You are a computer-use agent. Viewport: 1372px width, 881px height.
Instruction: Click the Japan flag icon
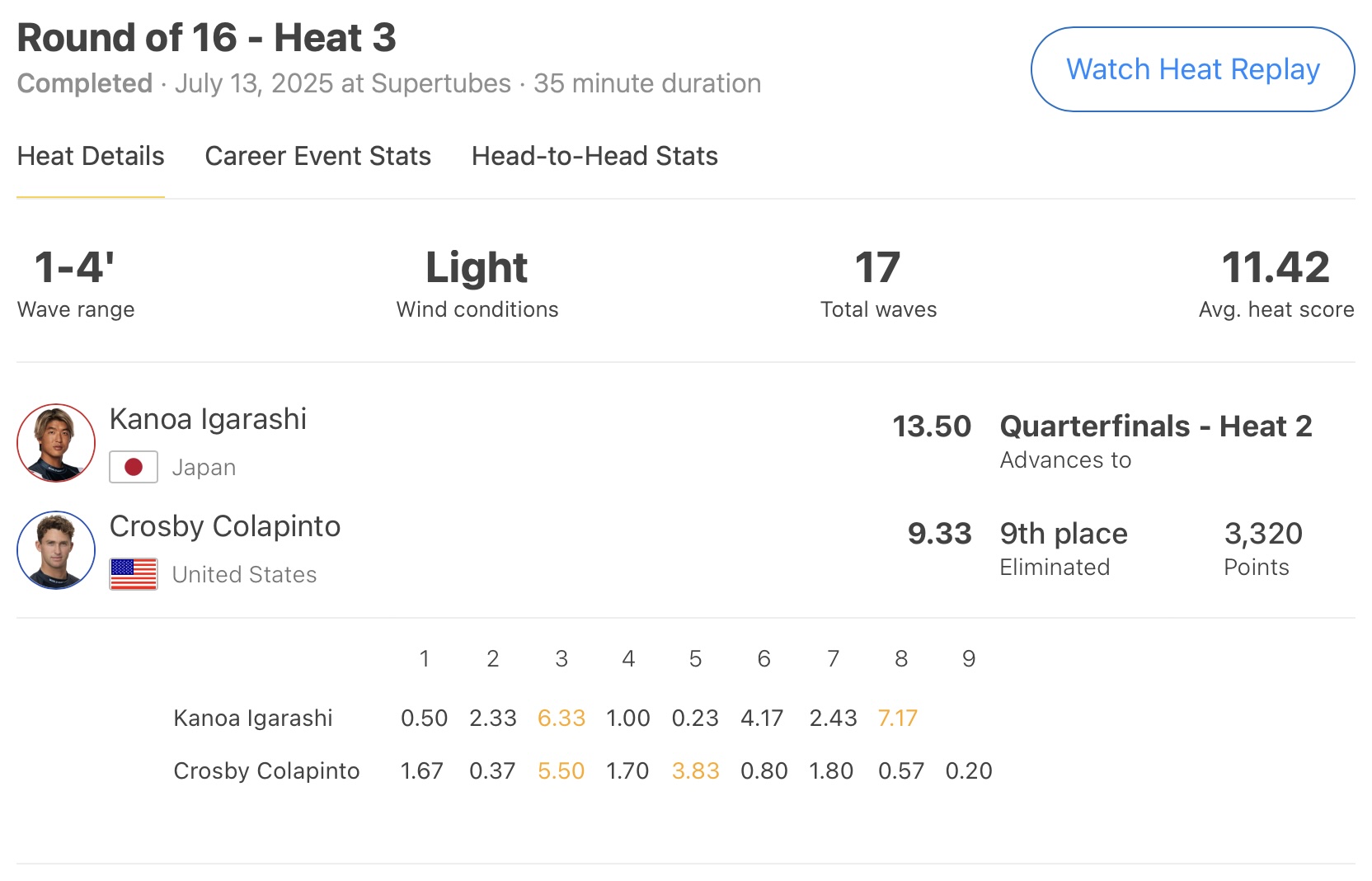(x=134, y=468)
